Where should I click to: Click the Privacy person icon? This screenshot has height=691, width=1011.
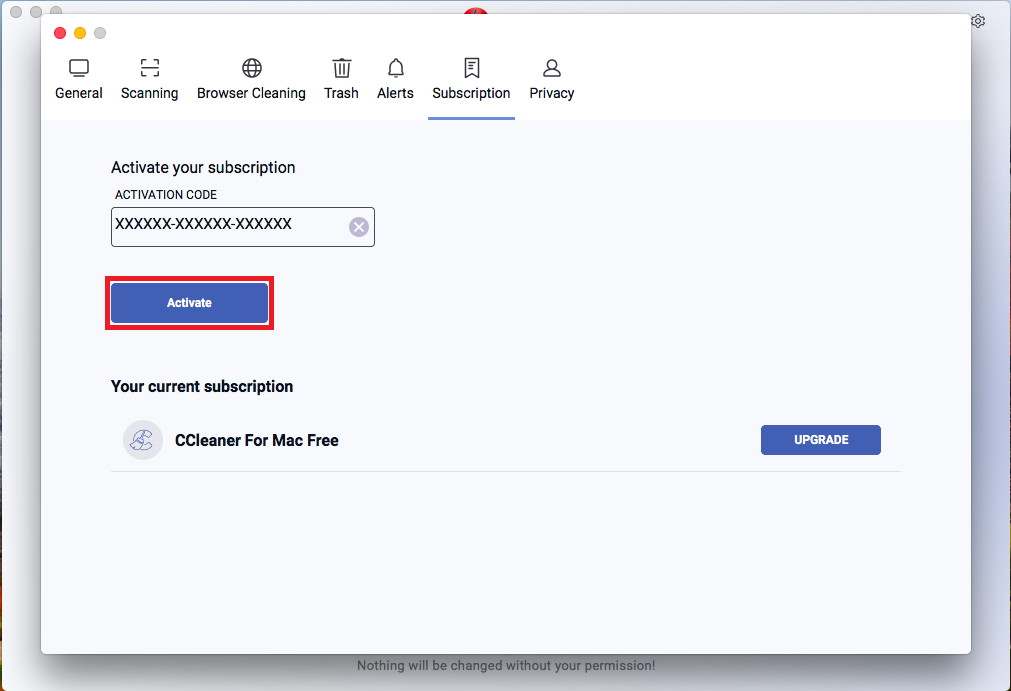pyautogui.click(x=551, y=67)
